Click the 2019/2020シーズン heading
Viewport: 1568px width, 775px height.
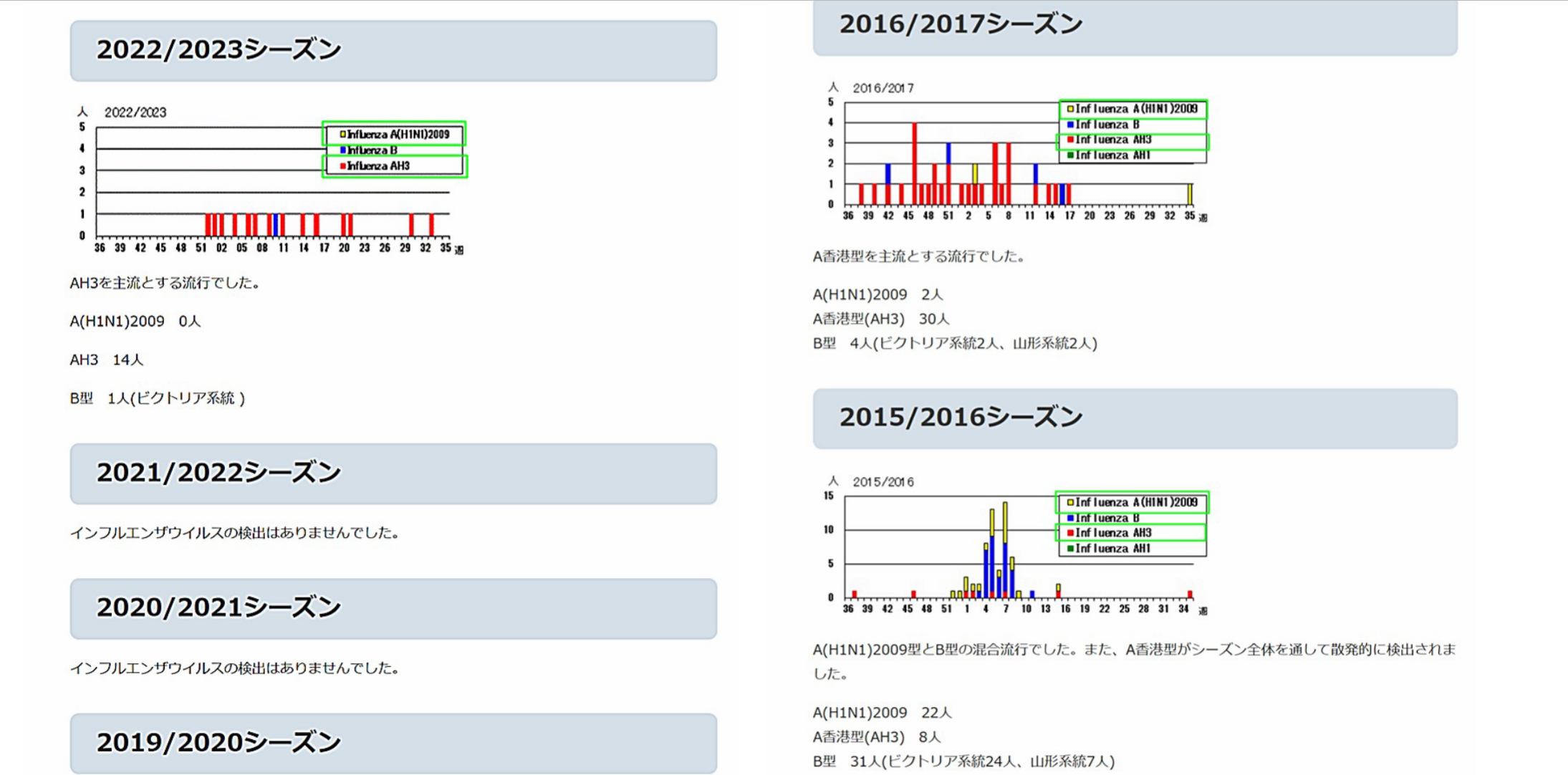[218, 743]
